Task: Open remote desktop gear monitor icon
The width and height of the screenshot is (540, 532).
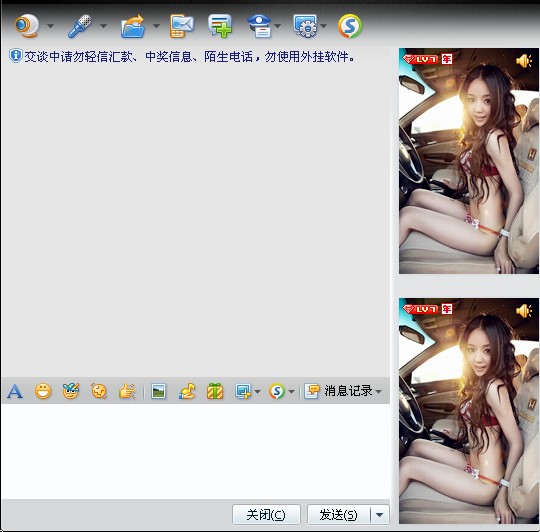Action: [x=305, y=26]
